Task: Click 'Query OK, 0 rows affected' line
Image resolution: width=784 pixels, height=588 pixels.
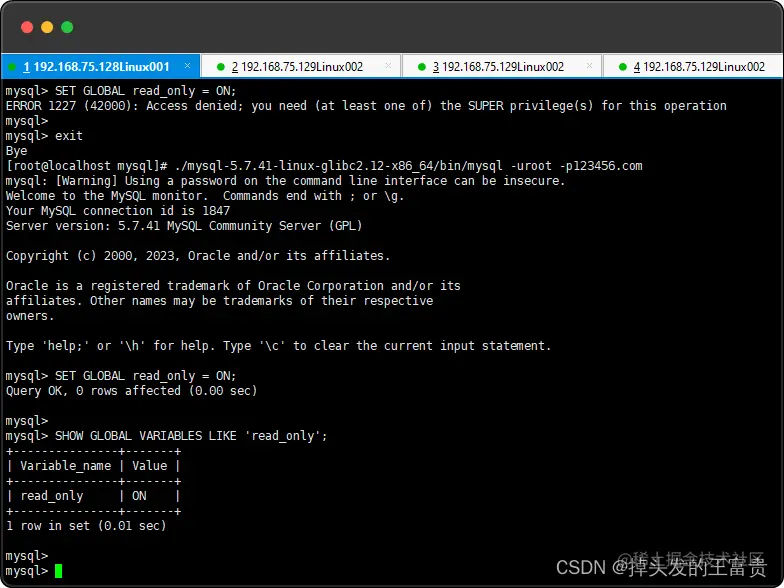Action: click(132, 391)
